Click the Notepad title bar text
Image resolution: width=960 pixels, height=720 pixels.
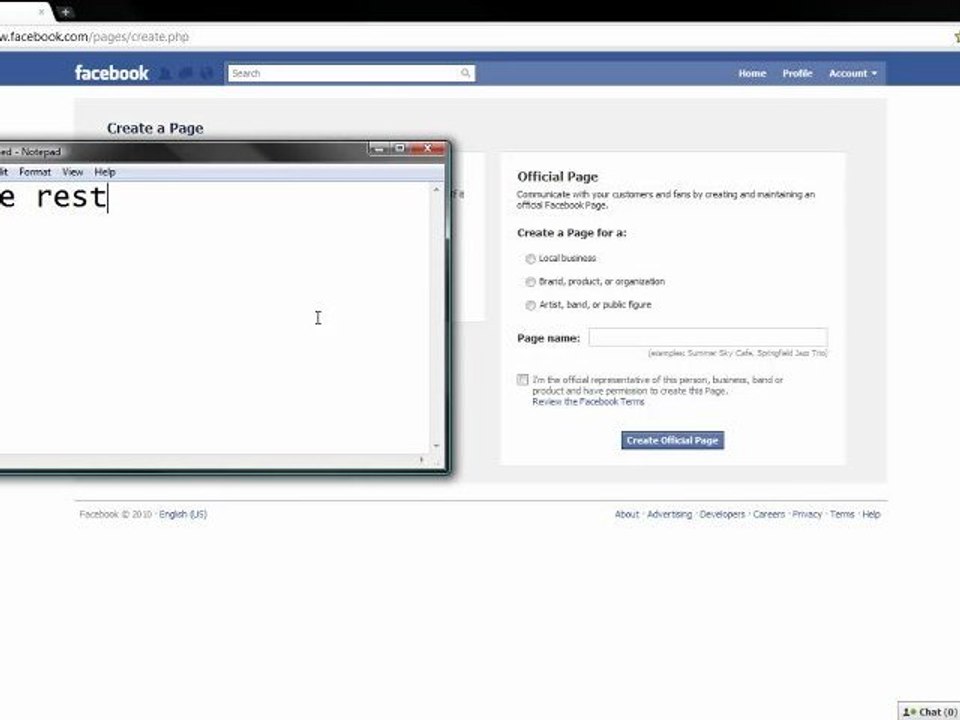point(31,151)
